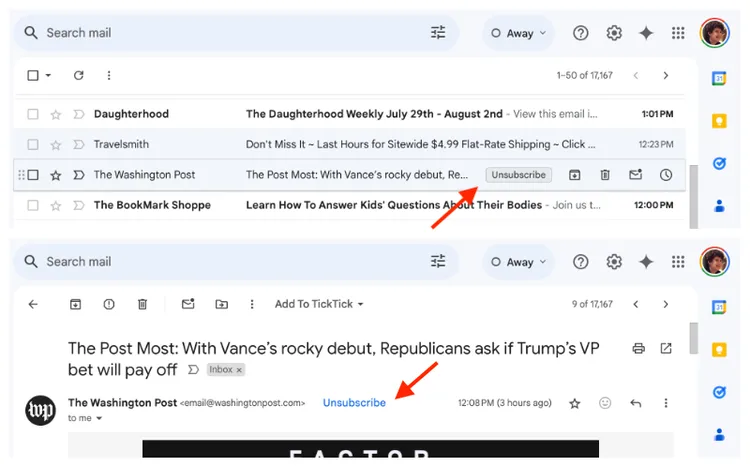Go back to inbox with the back arrow
The image size is (750, 467).
pyautogui.click(x=33, y=304)
